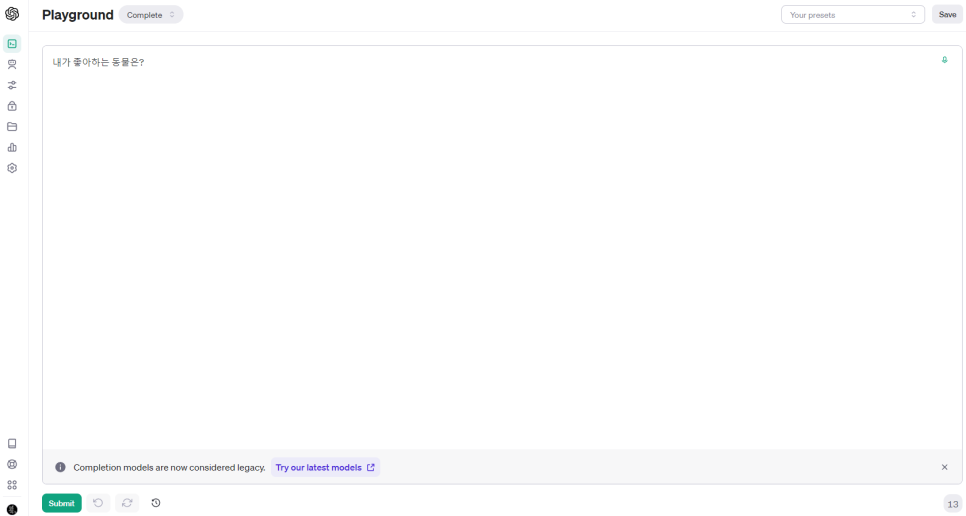
Task: Open the Assistants sidebar icon
Action: click(12, 64)
